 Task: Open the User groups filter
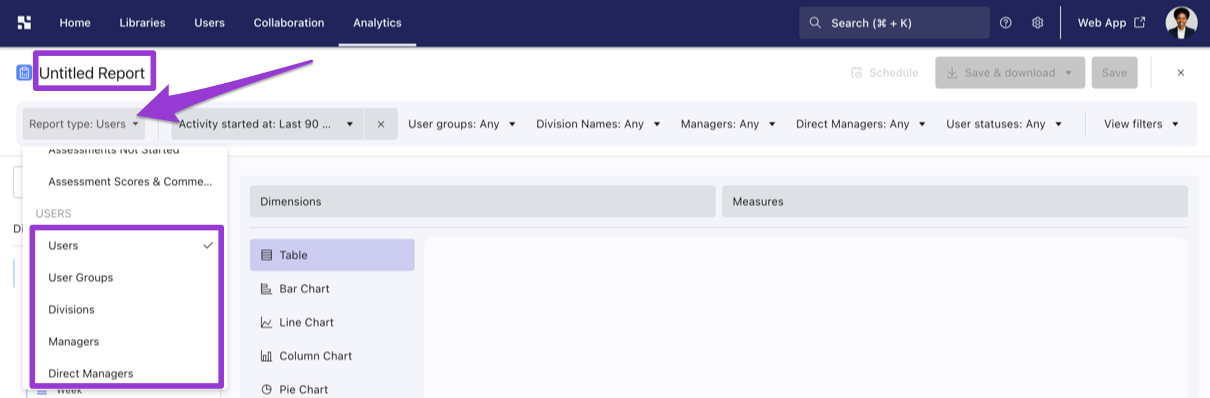461,124
